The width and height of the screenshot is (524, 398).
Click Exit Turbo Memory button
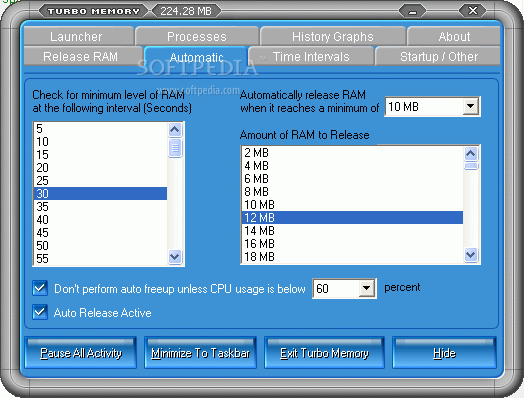click(x=324, y=353)
